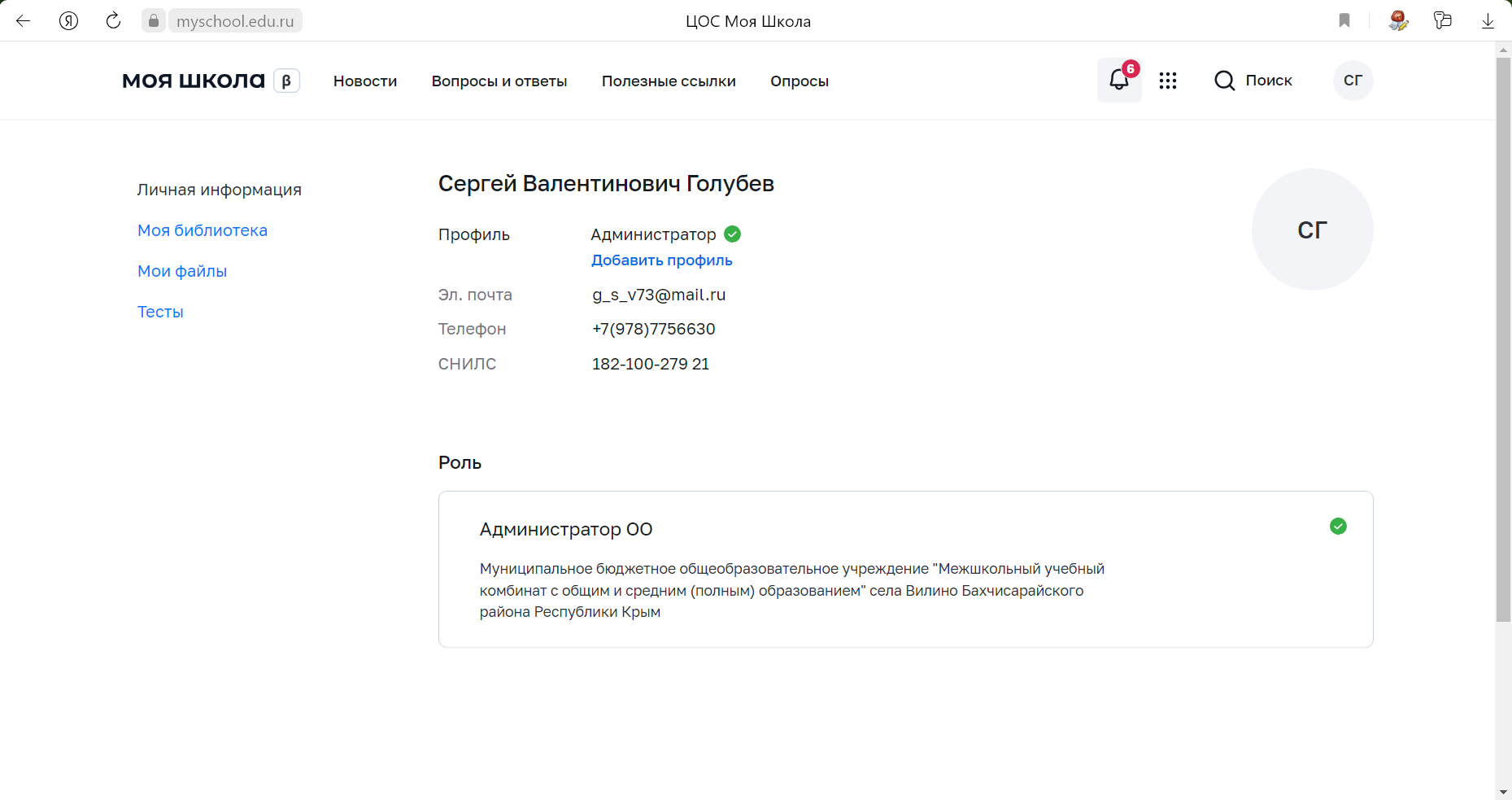
Task: Click the myschool.edu.ru address bar
Action: pyautogui.click(x=235, y=21)
